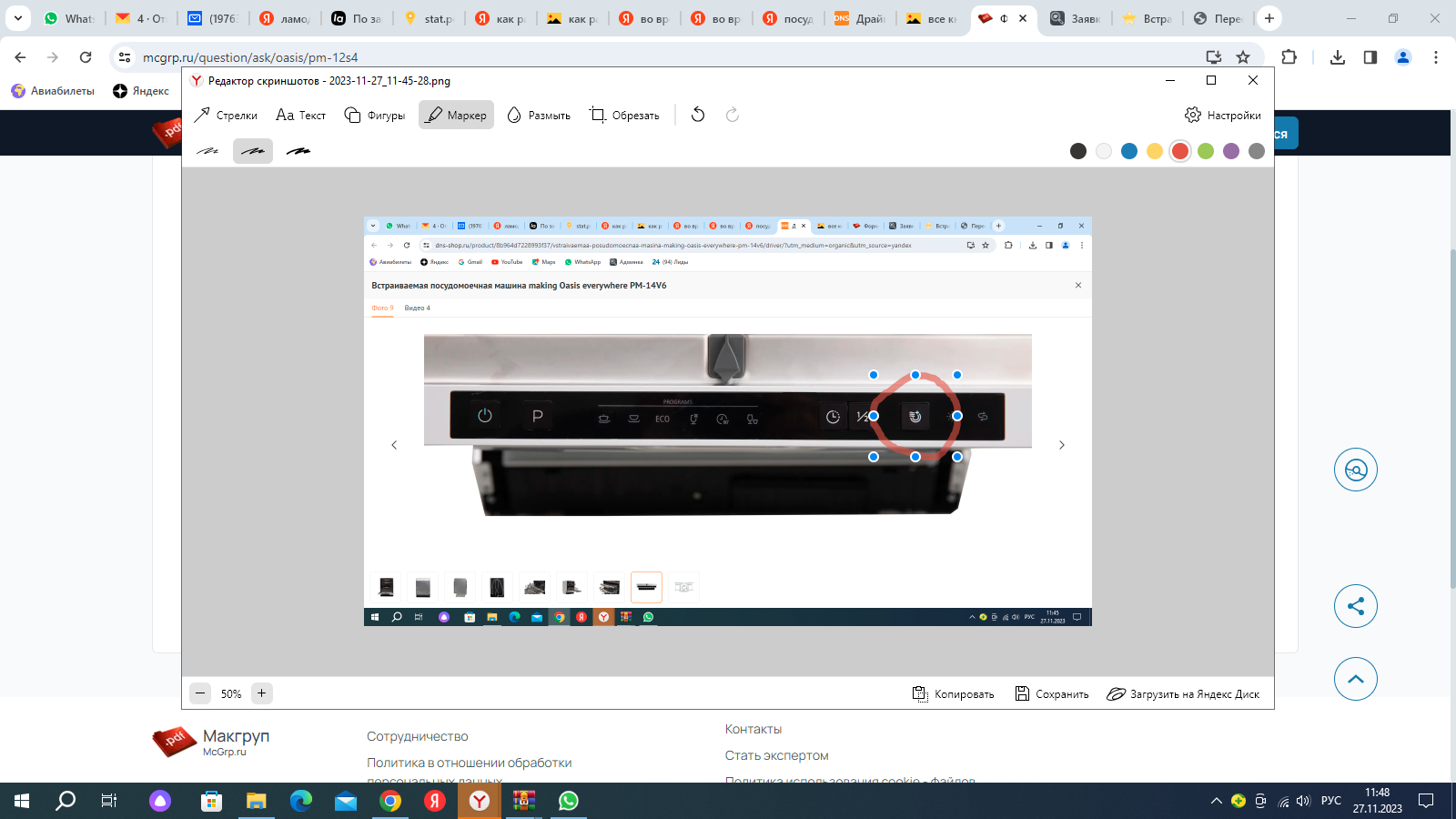This screenshot has height=819, width=1456.
Task: Pick the gray marker color
Action: [x=1257, y=151]
